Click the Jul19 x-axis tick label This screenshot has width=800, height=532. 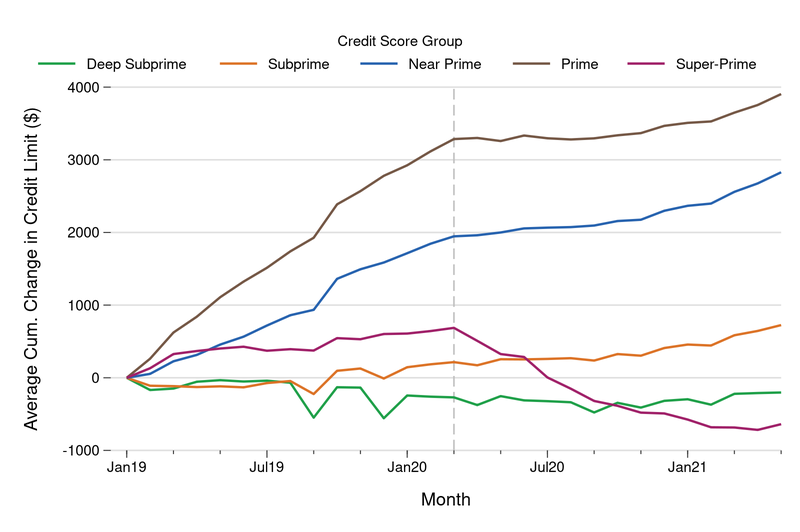[266, 466]
